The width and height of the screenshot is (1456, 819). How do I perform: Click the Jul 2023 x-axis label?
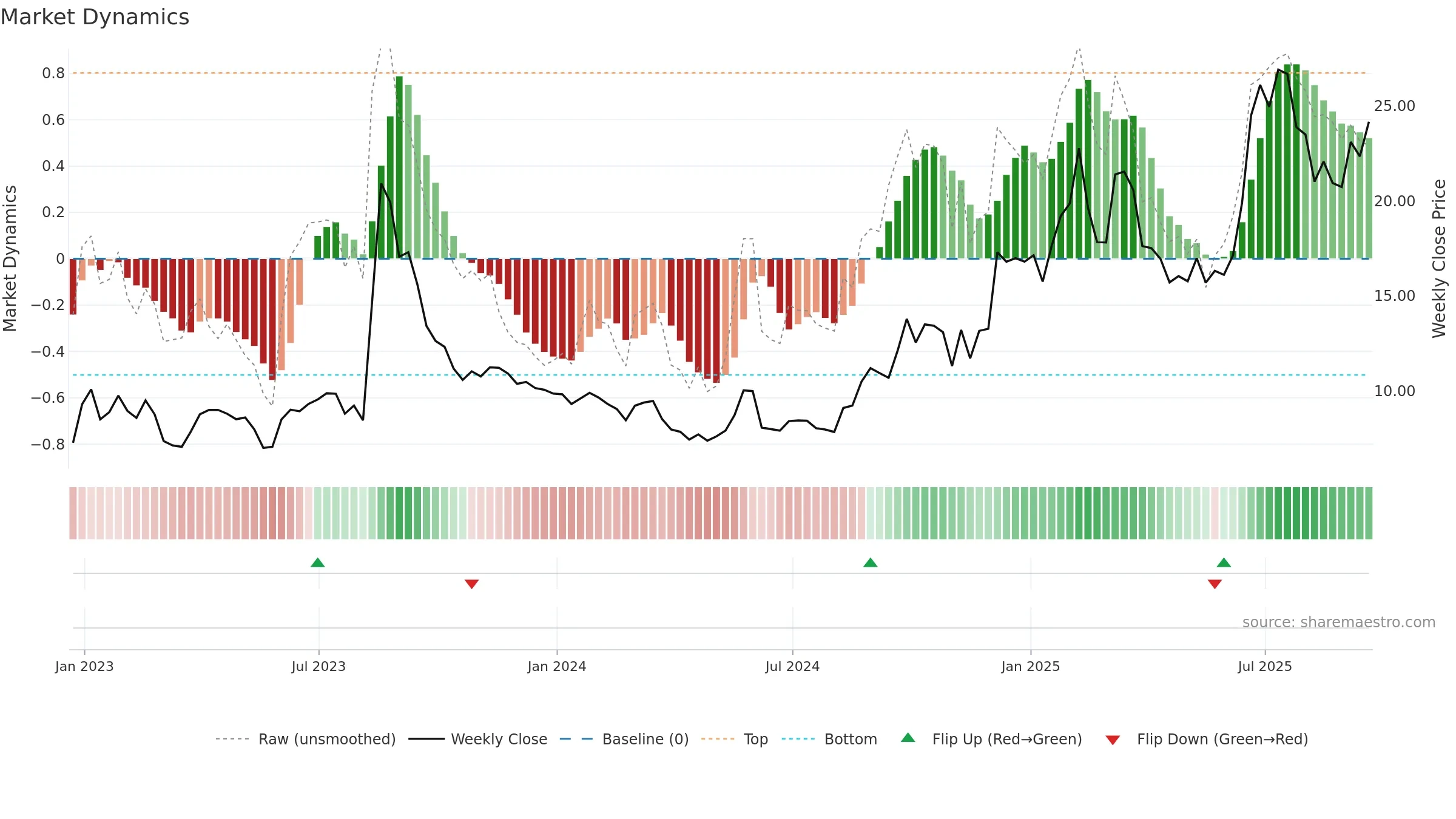(x=318, y=666)
